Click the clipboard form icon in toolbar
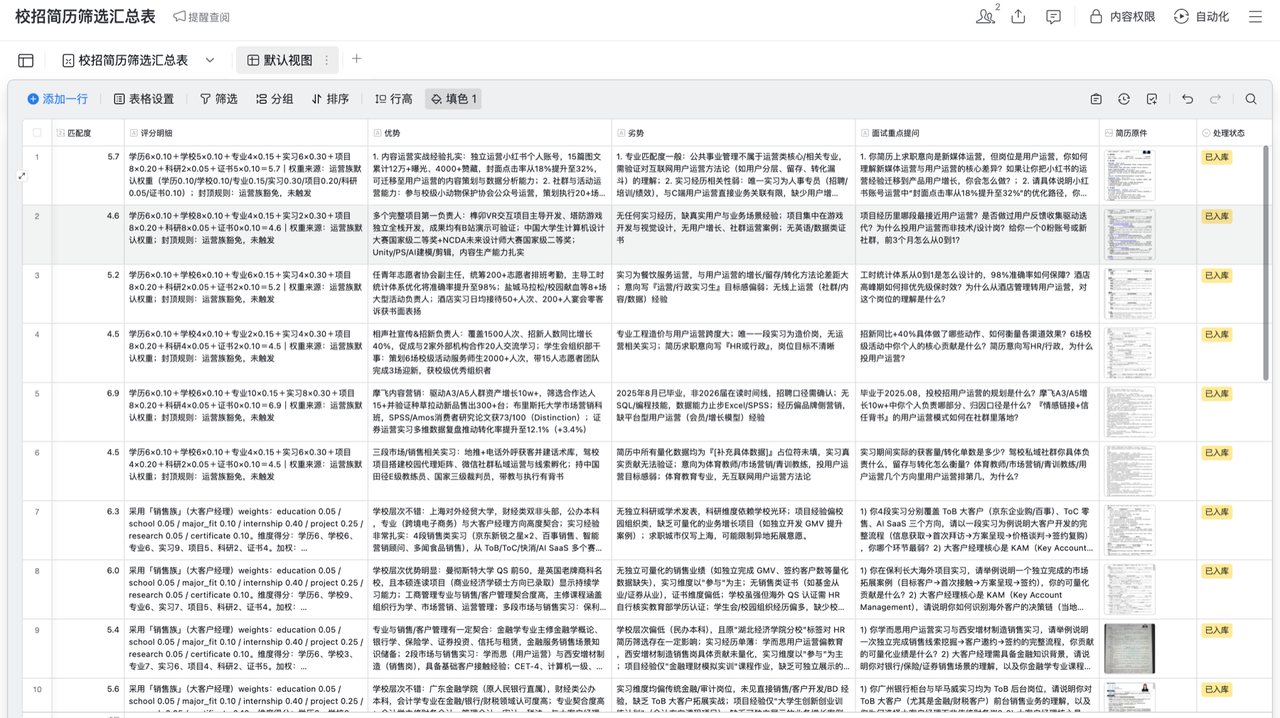Screen dimensions: 1280x718 click(x=1096, y=99)
